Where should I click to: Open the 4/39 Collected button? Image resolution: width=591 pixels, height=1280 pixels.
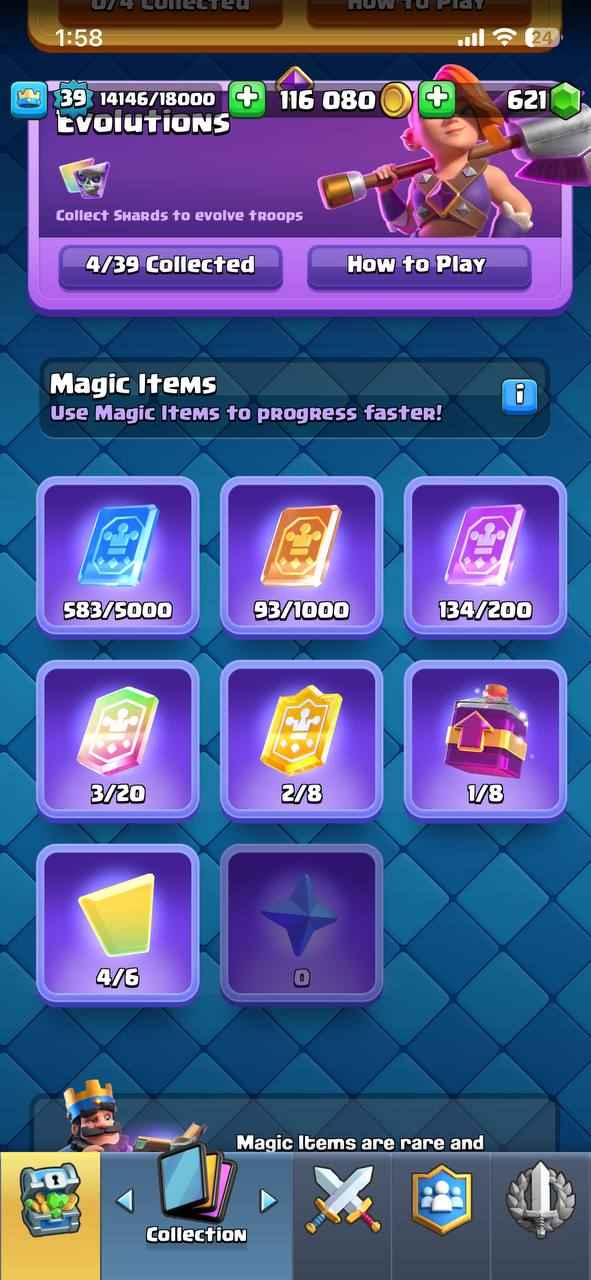170,266
